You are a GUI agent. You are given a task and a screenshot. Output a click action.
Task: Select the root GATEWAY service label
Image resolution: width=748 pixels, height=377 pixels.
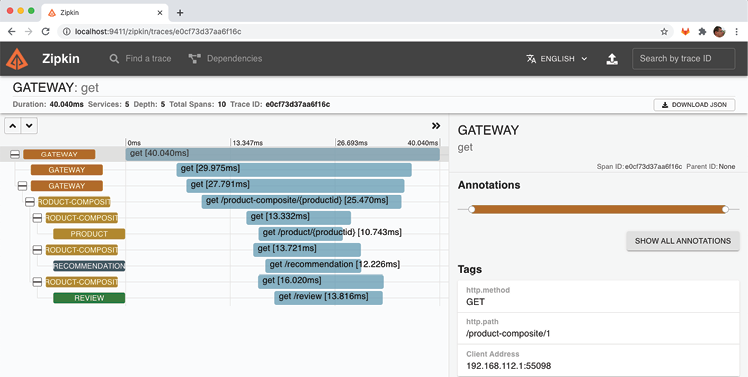[x=59, y=154]
